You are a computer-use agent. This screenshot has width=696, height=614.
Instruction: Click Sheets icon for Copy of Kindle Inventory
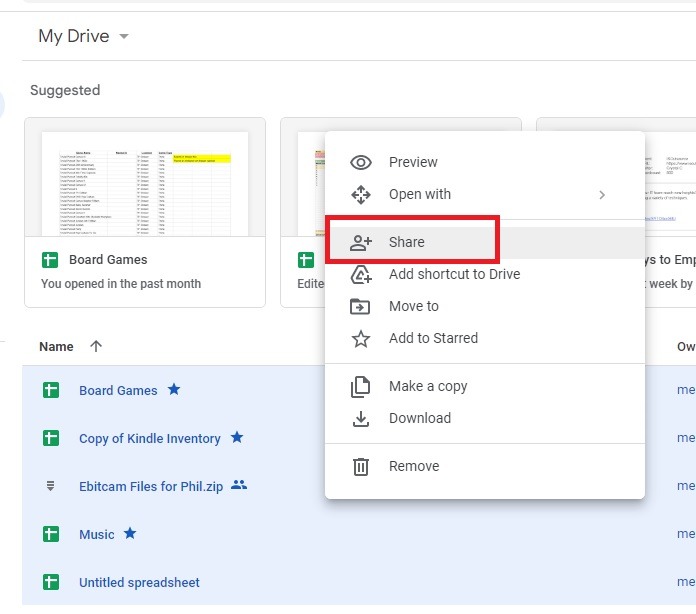pyautogui.click(x=51, y=439)
